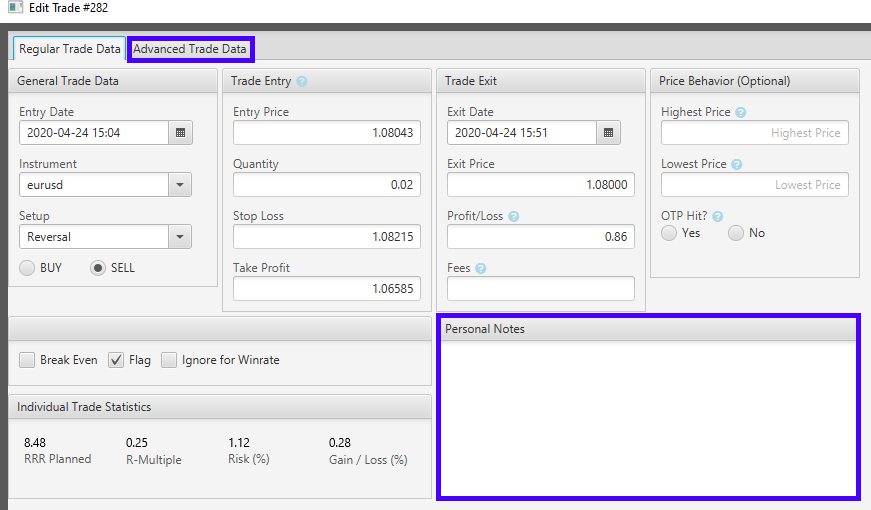Click the Highest Price input field
871x510 pixels.
(x=754, y=133)
